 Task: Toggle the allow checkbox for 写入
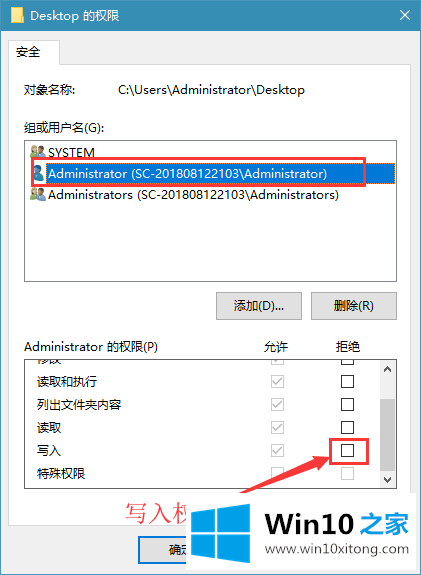coord(277,450)
